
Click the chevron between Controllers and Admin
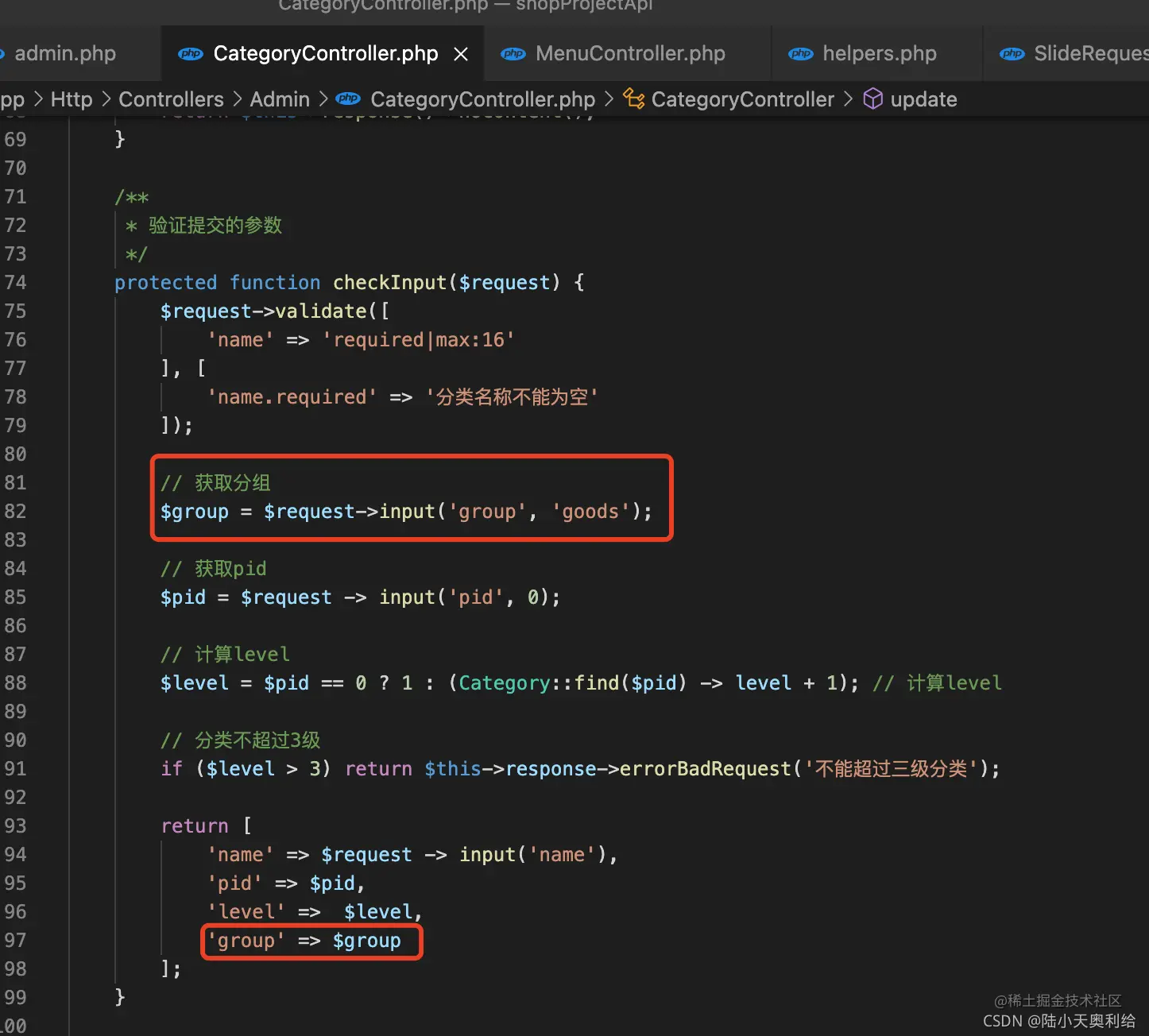tap(238, 99)
